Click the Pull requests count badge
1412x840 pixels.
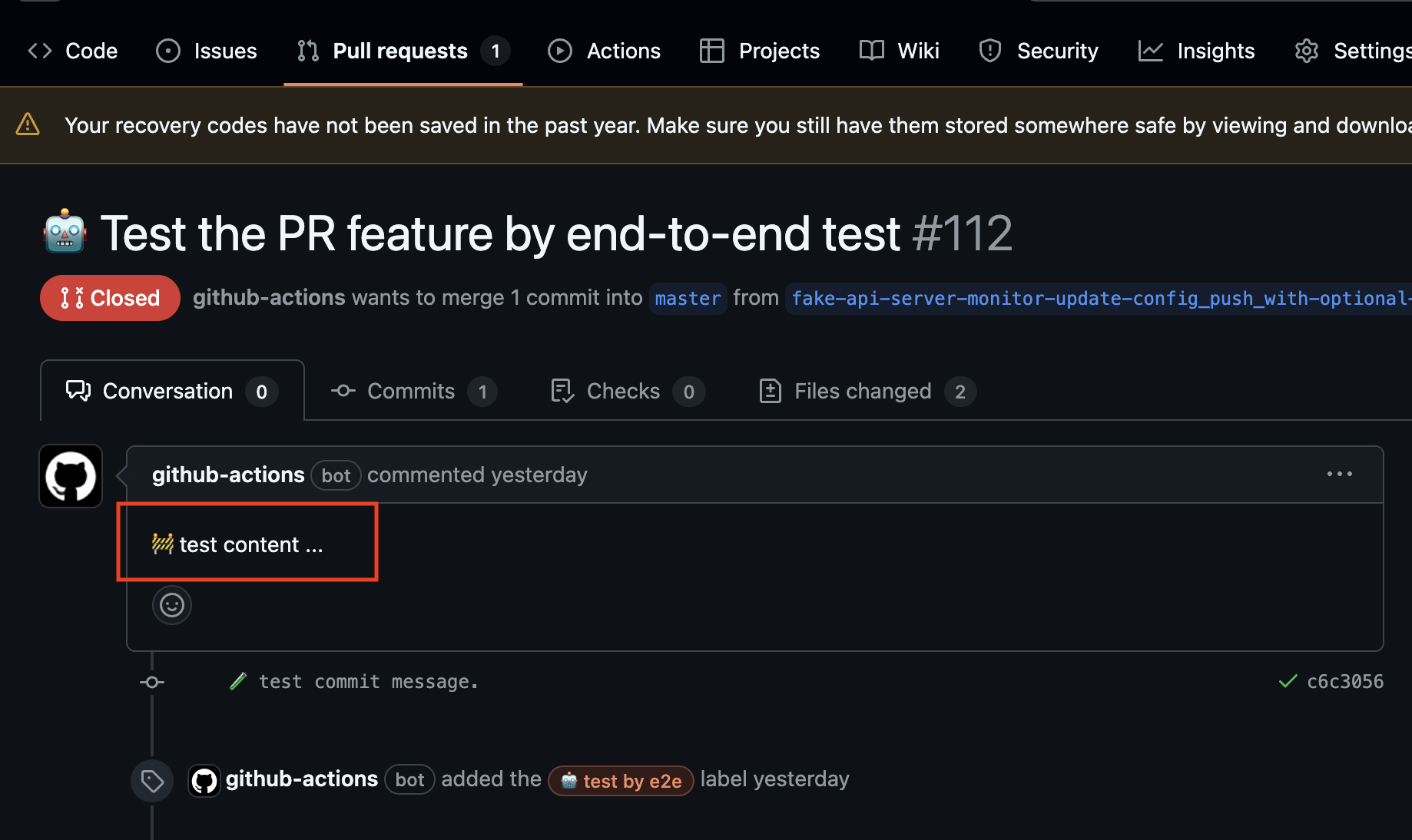tap(496, 51)
